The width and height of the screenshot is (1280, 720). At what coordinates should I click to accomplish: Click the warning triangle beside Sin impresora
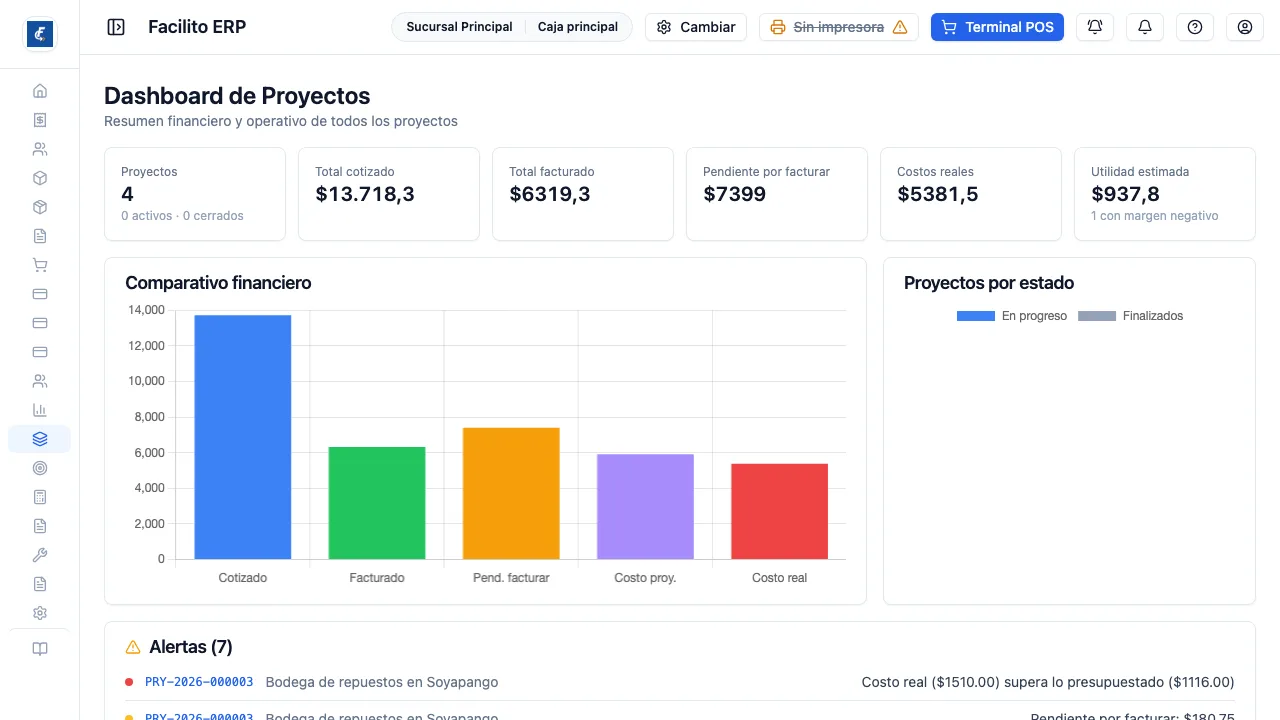point(900,27)
